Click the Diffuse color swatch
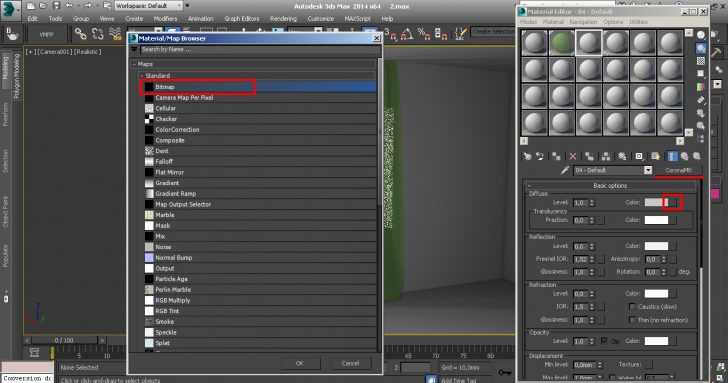The height and width of the screenshot is (383, 728). pyautogui.click(x=654, y=202)
